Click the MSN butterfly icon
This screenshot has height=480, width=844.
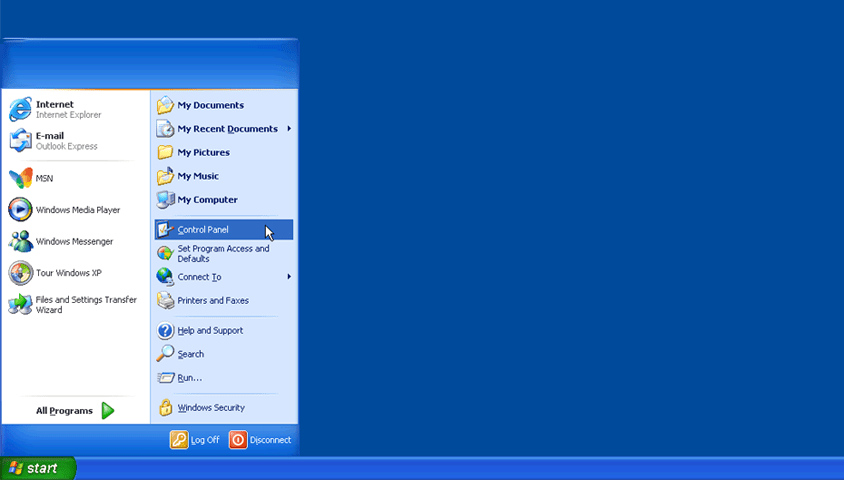click(x=20, y=178)
